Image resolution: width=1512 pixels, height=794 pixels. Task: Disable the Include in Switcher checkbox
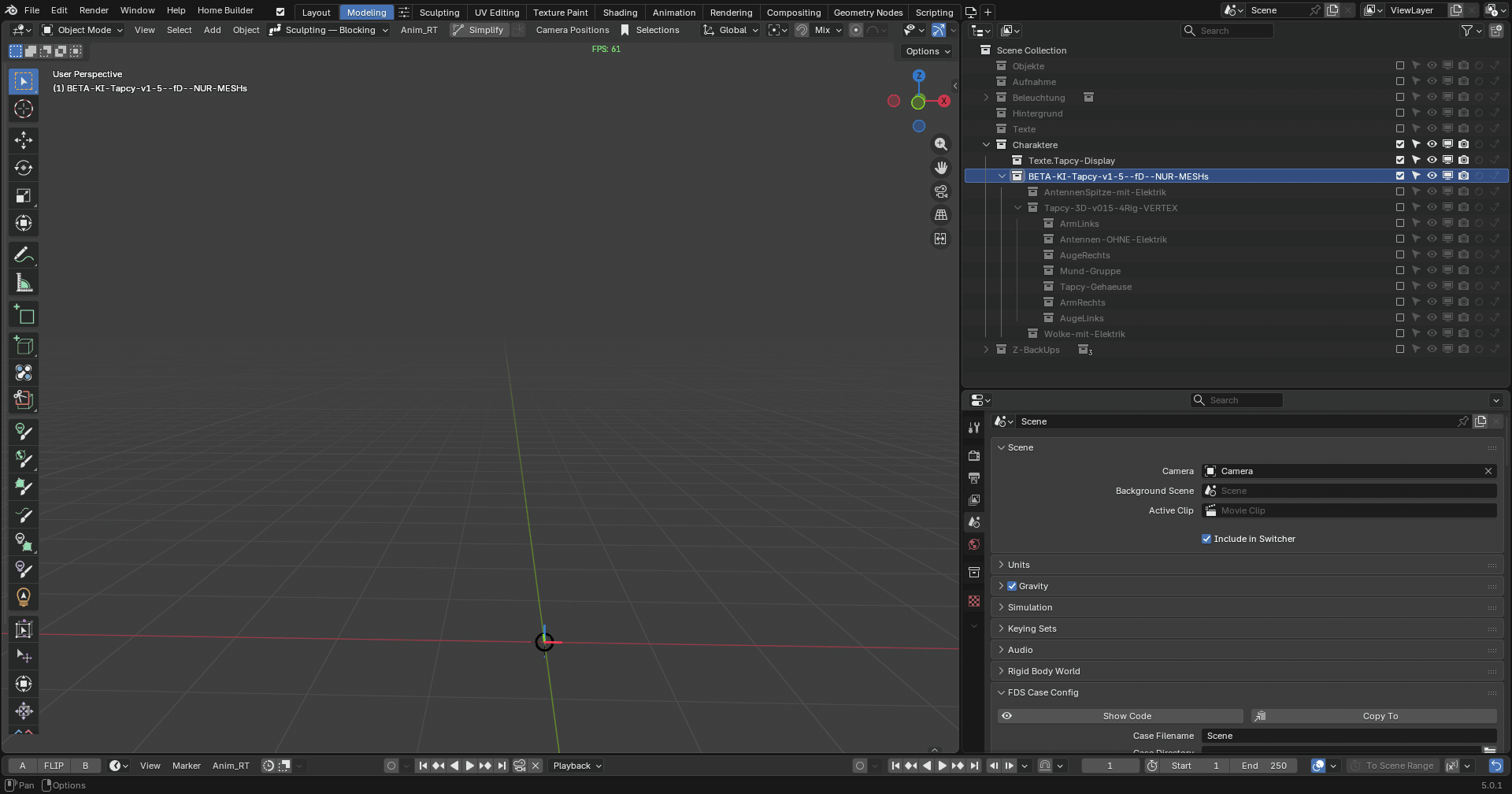tap(1206, 538)
